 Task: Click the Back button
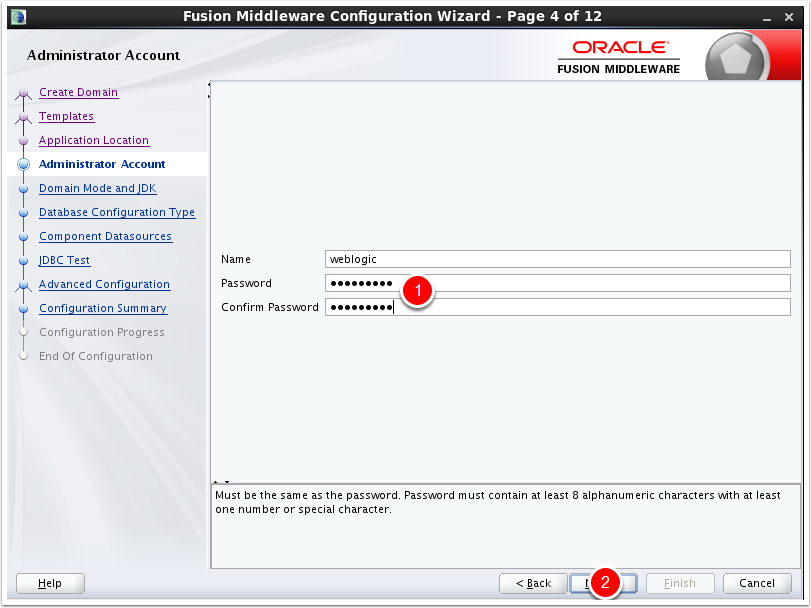point(533,583)
